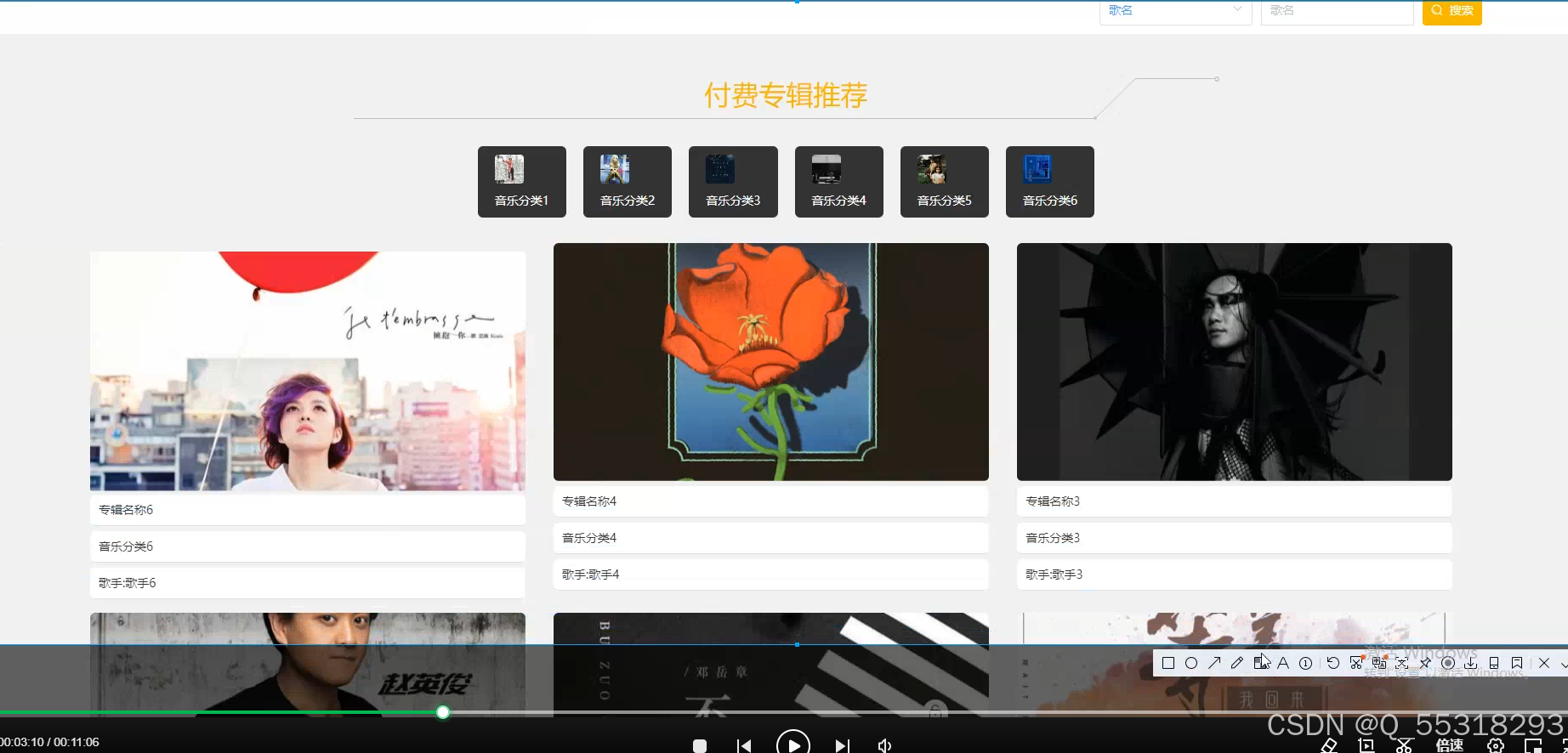The width and height of the screenshot is (1568, 753).
Task: Click the bookmark icon in screenshot toolbar
Action: [x=1517, y=663]
